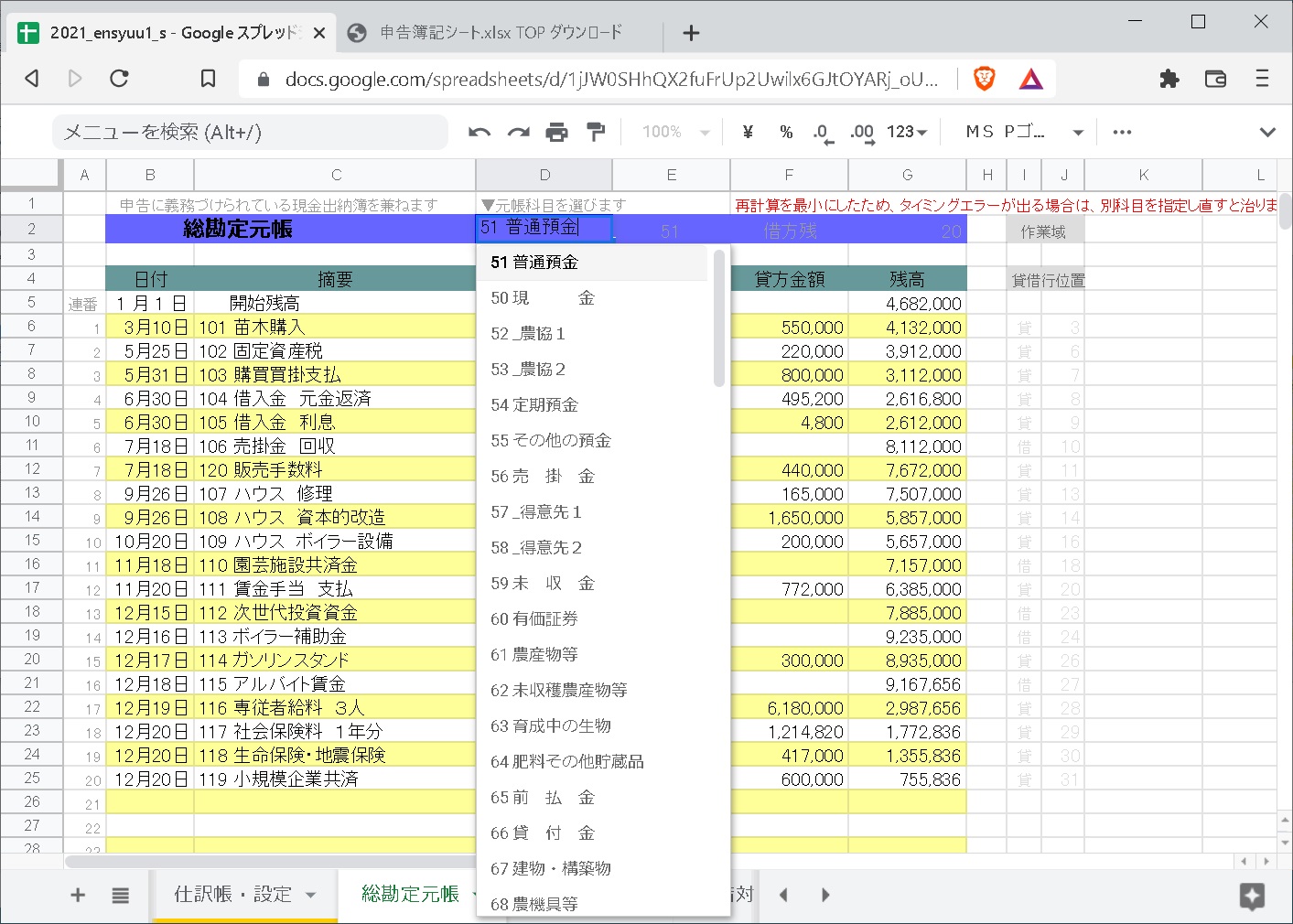
Task: Open the Brave wallet icon
Action: coord(1215,79)
